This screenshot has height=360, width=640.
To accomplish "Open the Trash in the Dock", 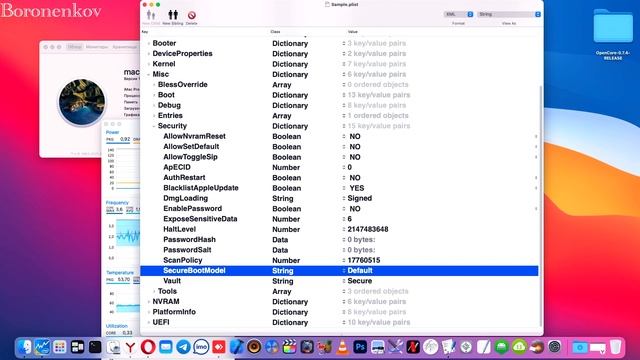I will (x=616, y=347).
